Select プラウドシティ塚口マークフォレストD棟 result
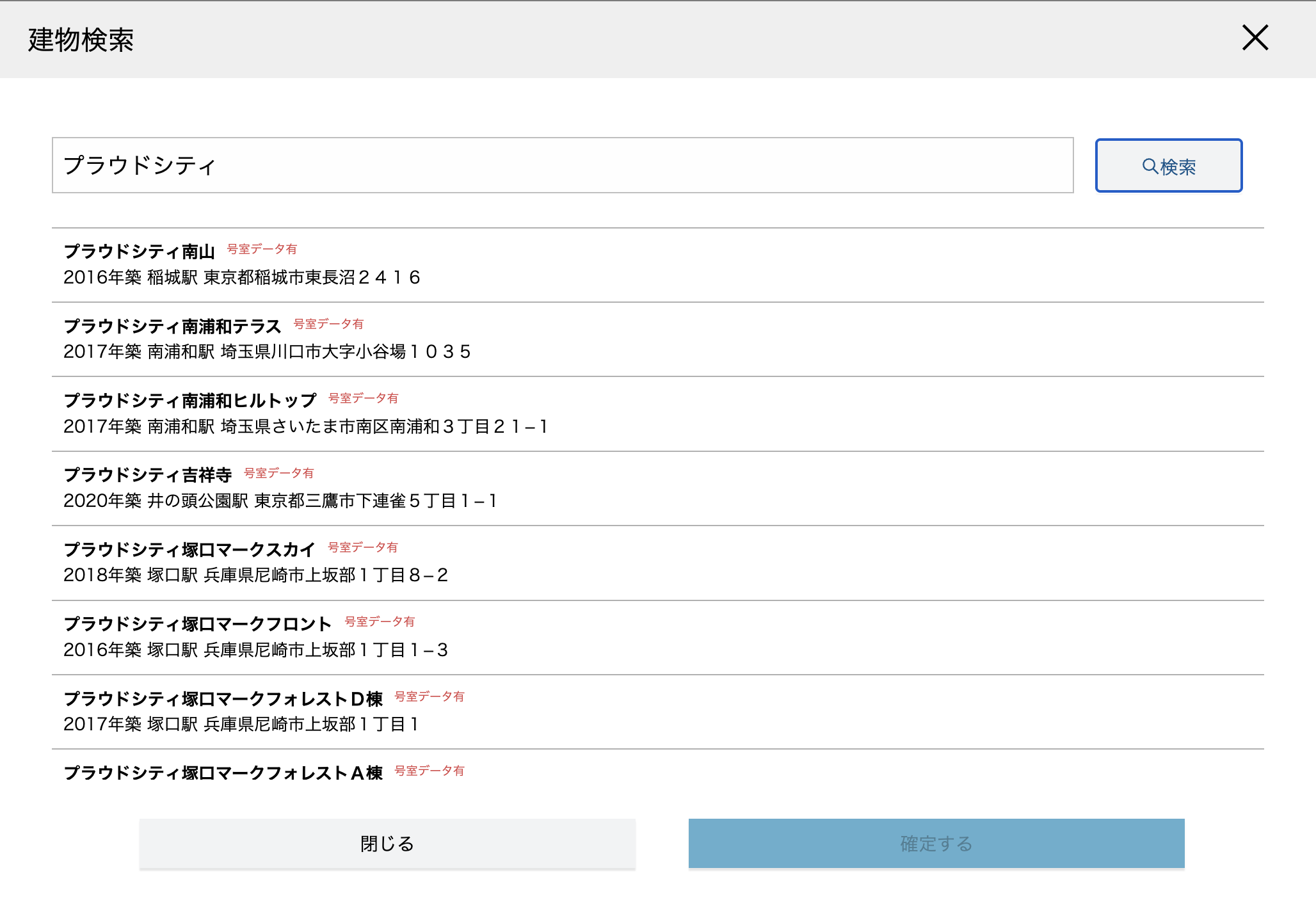 click(223, 699)
